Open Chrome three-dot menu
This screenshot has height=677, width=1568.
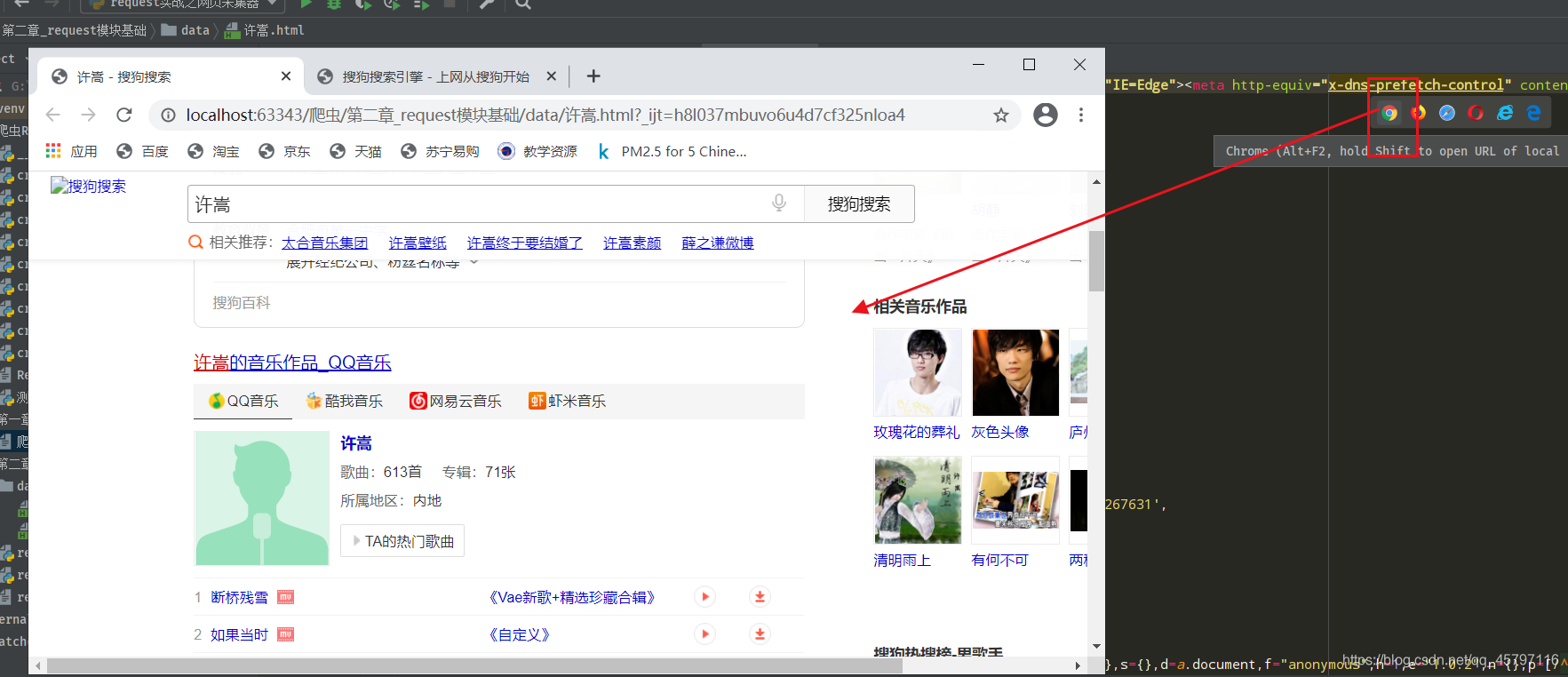click(1081, 115)
